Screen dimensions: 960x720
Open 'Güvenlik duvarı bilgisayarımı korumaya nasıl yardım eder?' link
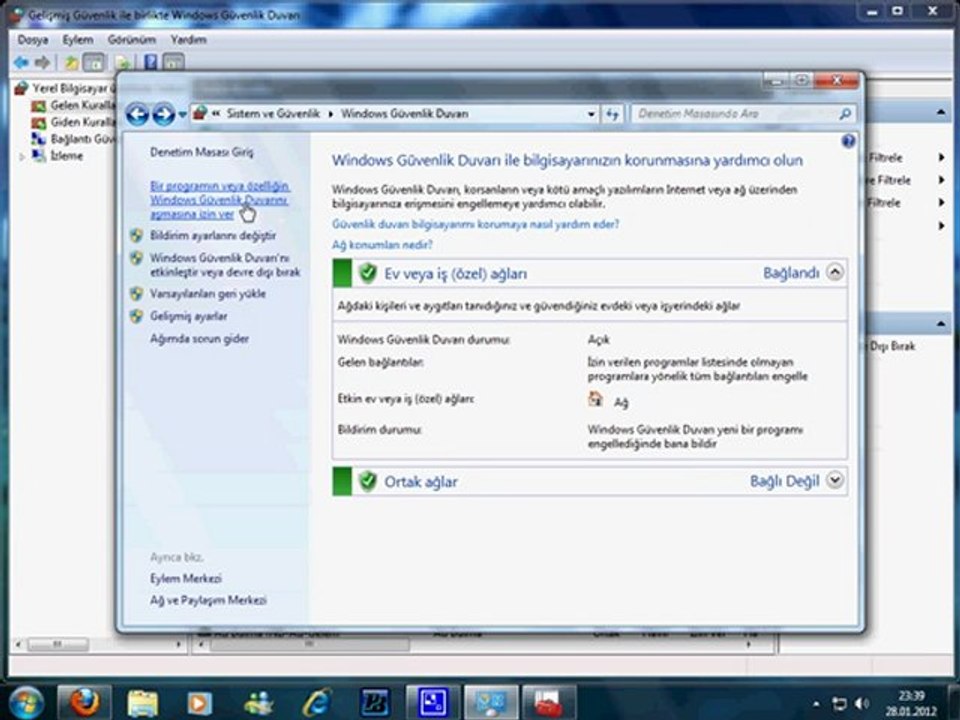click(475, 225)
